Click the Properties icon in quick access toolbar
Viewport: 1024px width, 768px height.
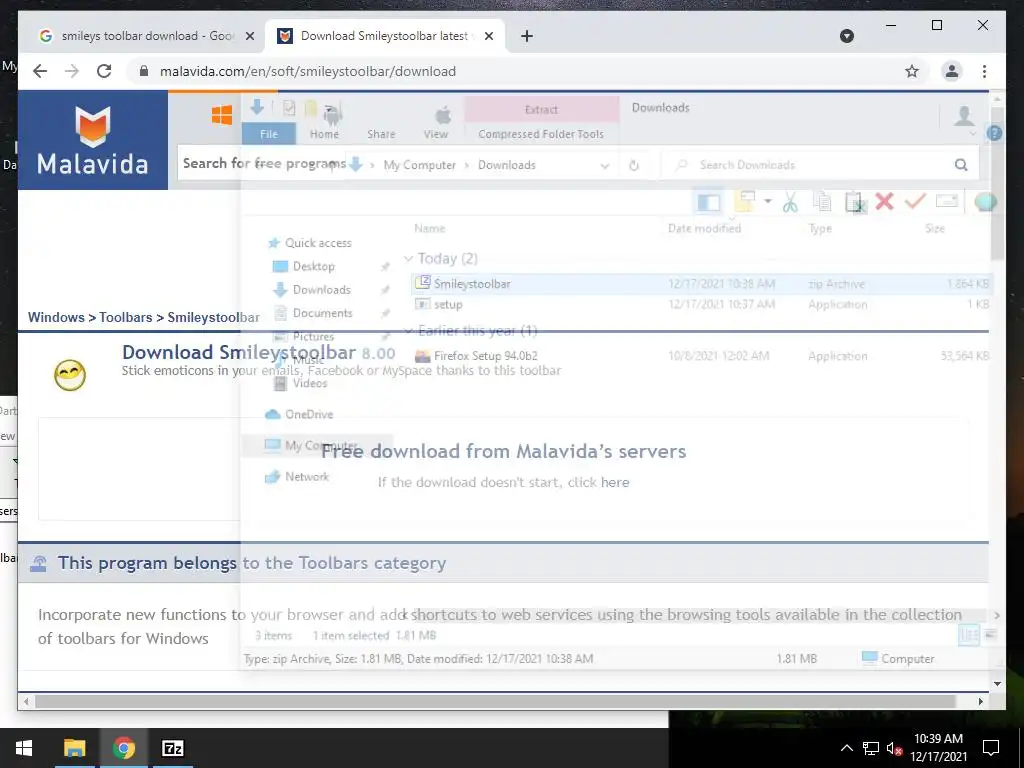click(x=289, y=108)
